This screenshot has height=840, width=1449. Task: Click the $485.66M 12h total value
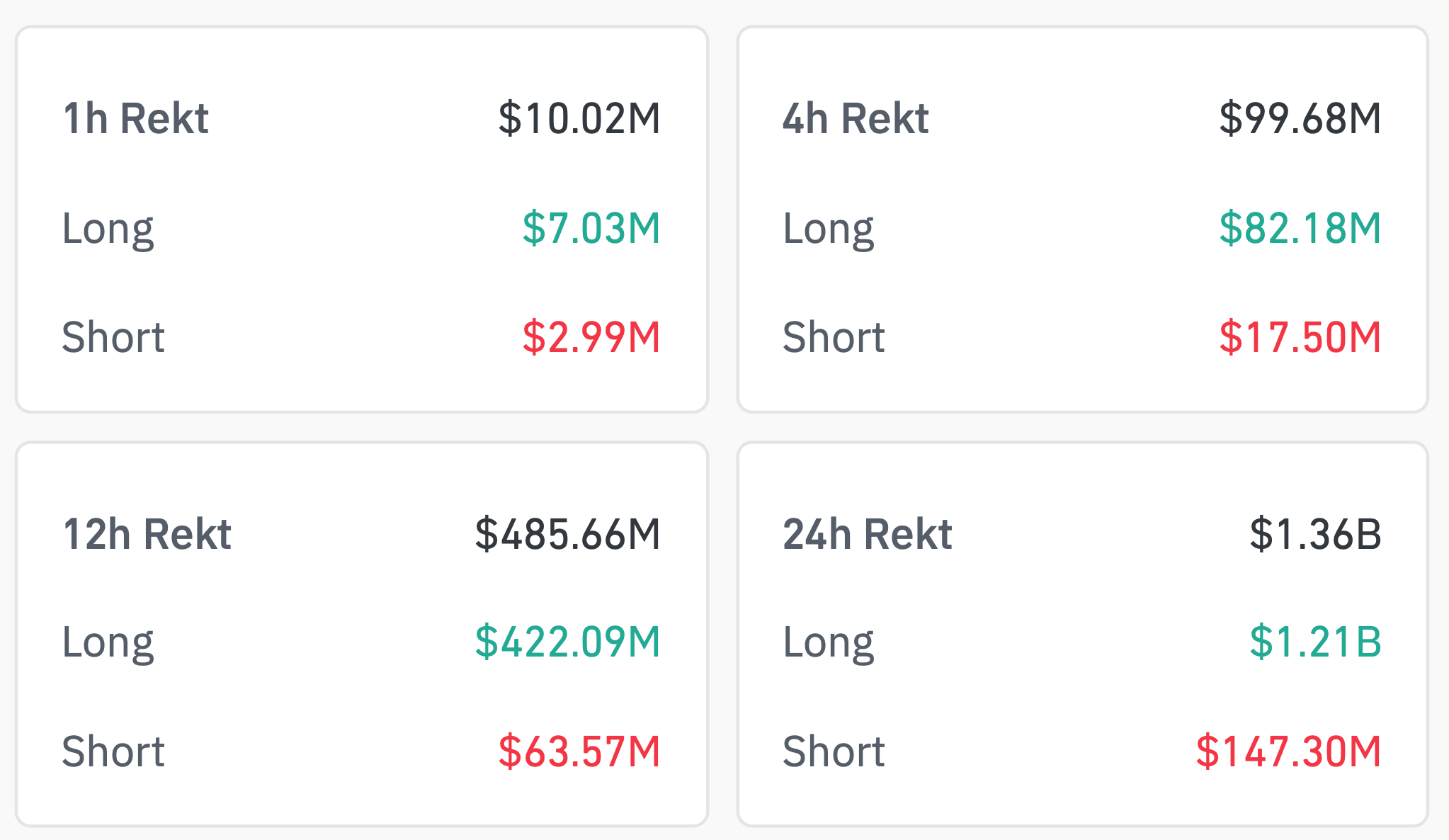pyautogui.click(x=568, y=534)
